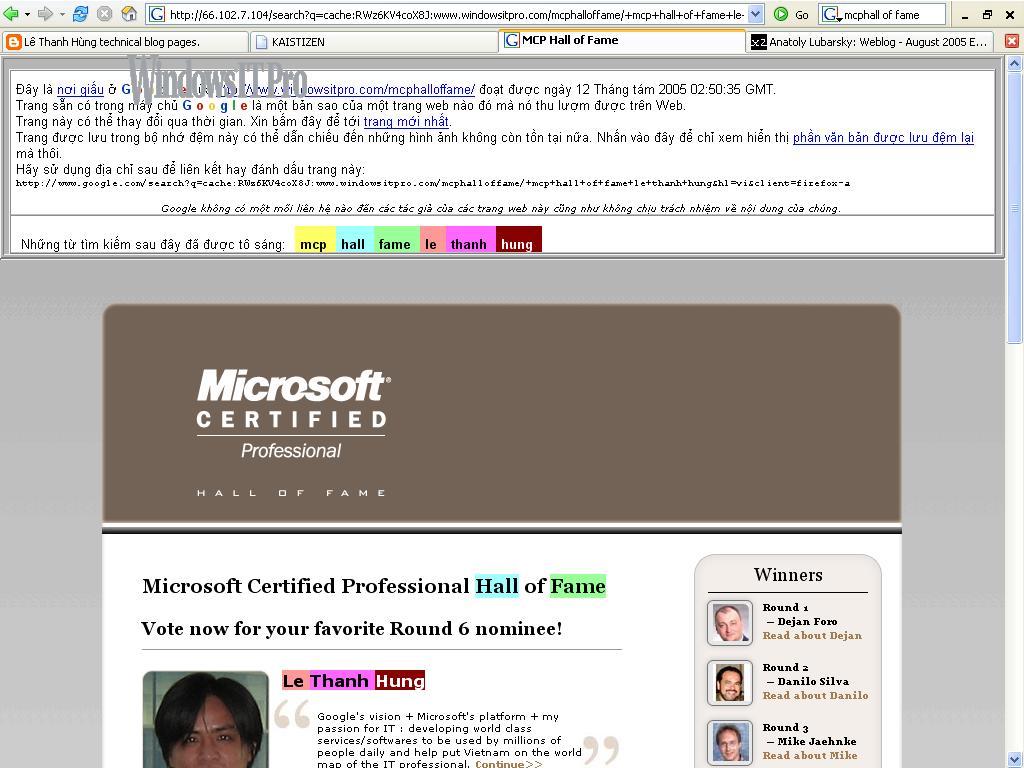
Task: Click the scrollbar up arrow
Action: tap(1014, 63)
